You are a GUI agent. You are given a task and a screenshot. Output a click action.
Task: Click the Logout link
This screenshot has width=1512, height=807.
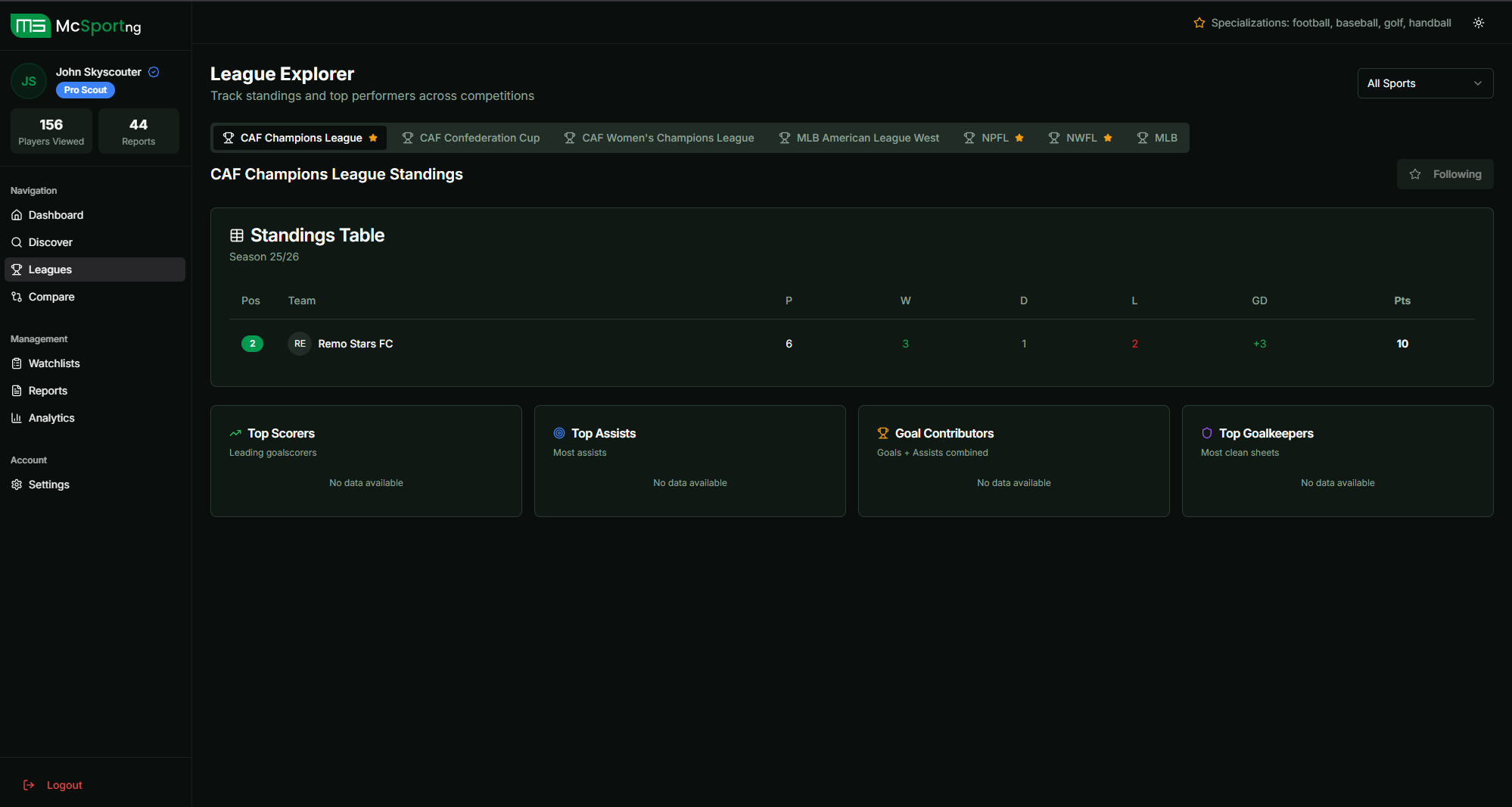(x=64, y=785)
